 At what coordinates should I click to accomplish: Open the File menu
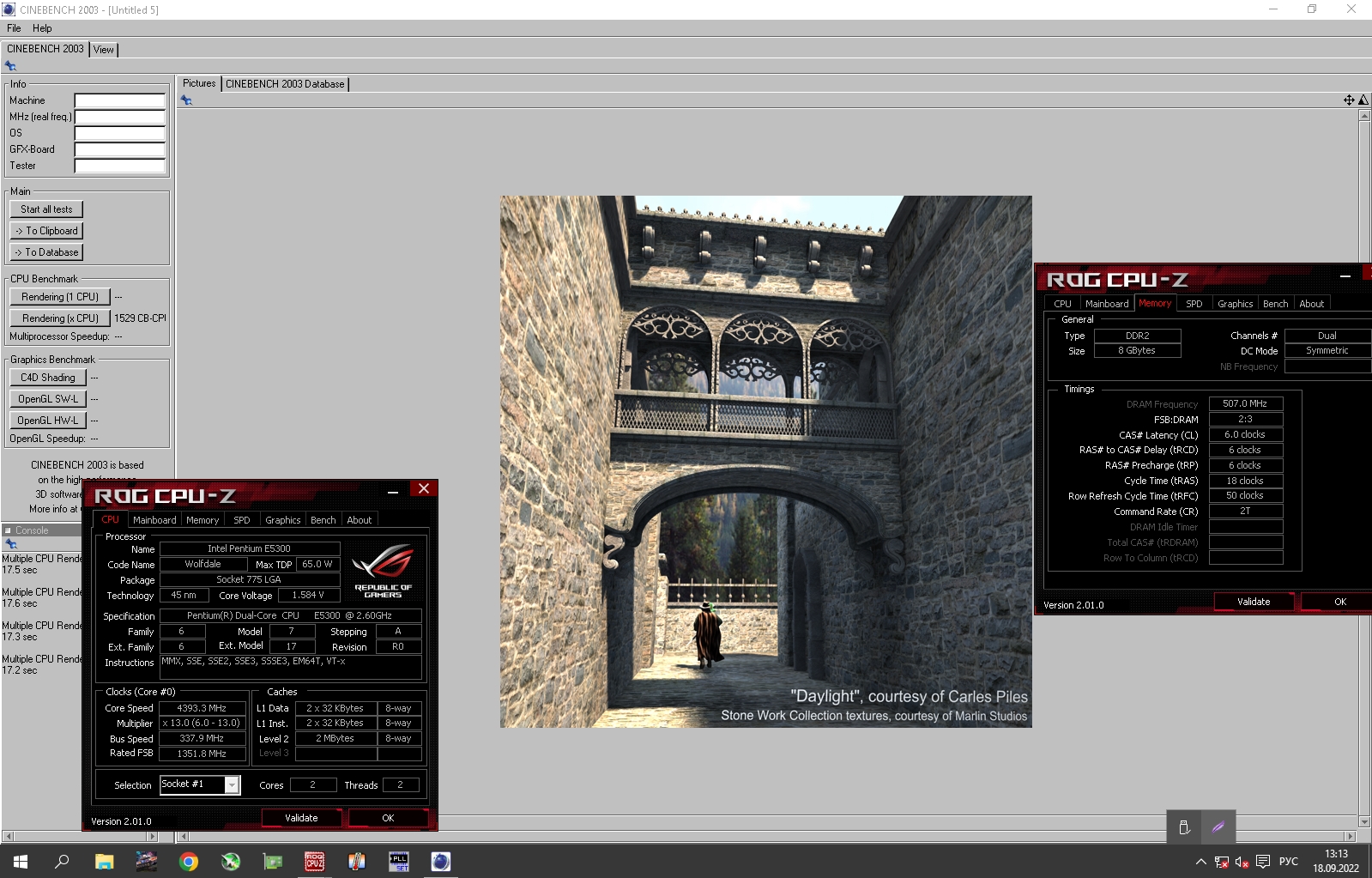pos(14,28)
